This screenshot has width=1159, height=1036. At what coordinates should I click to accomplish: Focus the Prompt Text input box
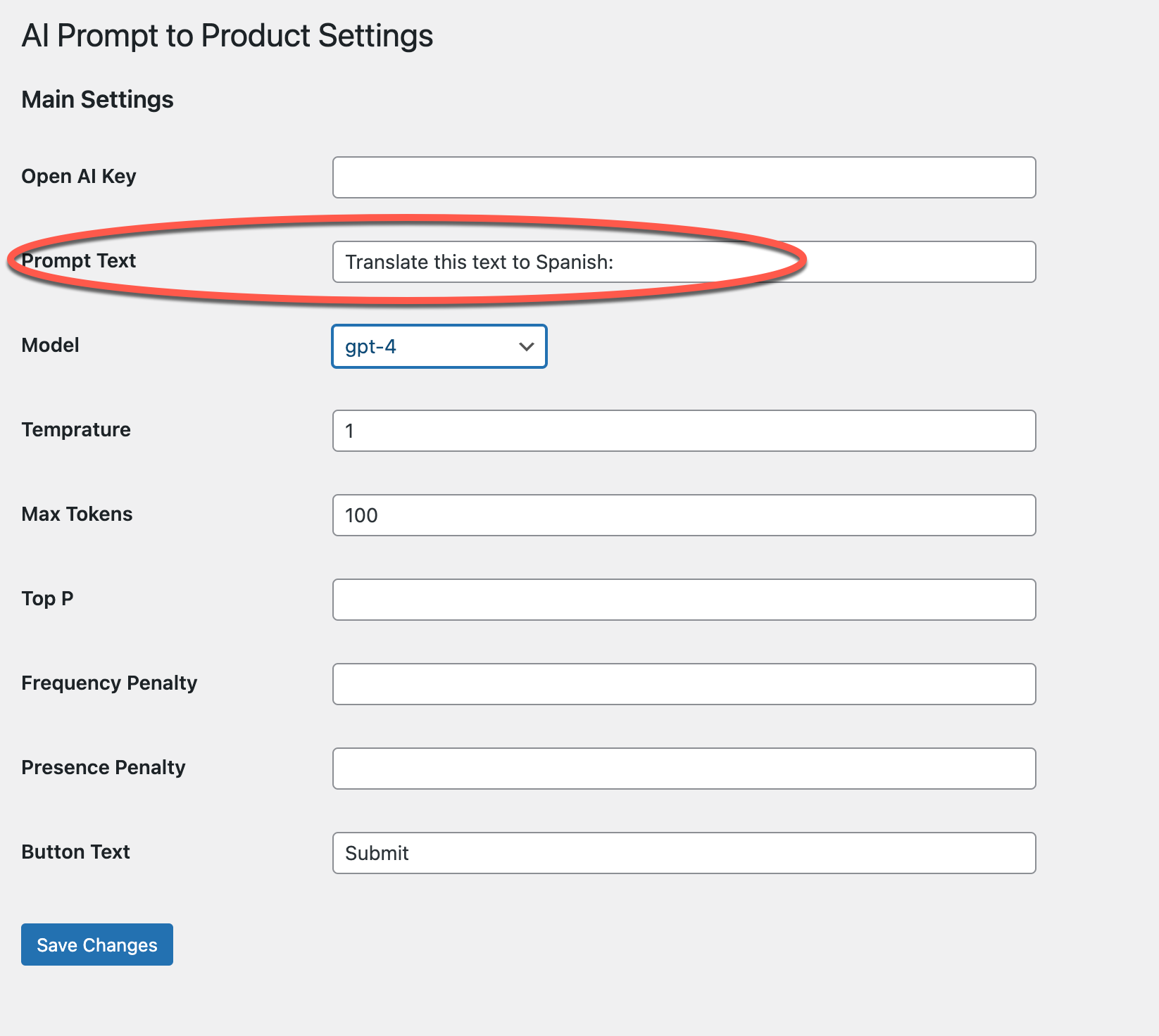point(683,262)
